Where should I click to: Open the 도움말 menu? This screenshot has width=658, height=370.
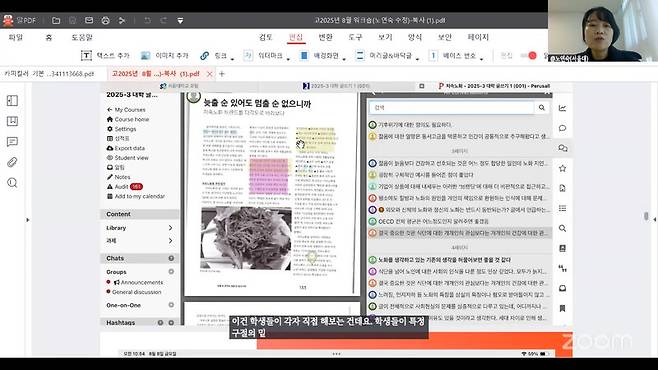point(82,37)
